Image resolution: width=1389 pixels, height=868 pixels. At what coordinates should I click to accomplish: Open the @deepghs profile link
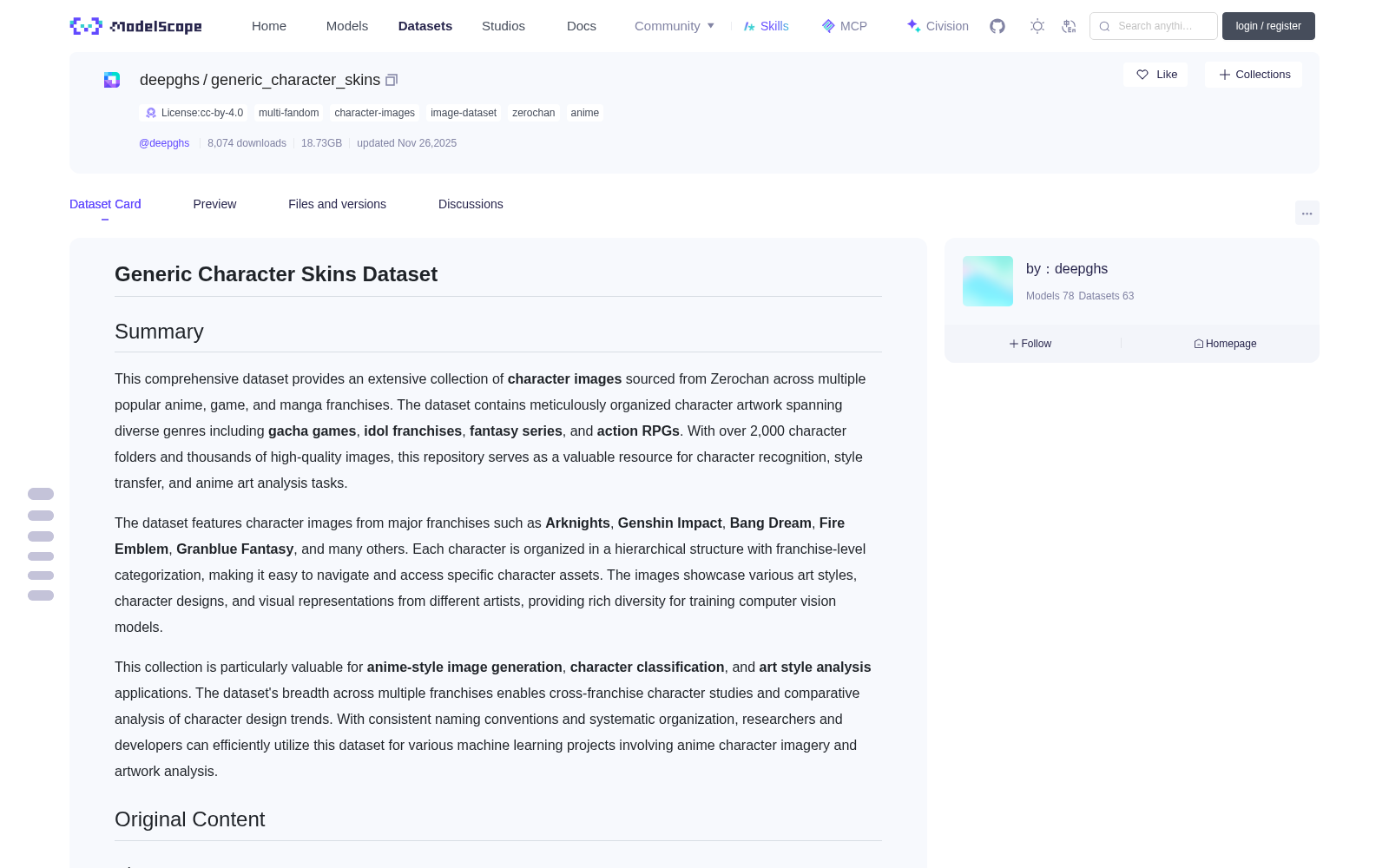pos(164,143)
